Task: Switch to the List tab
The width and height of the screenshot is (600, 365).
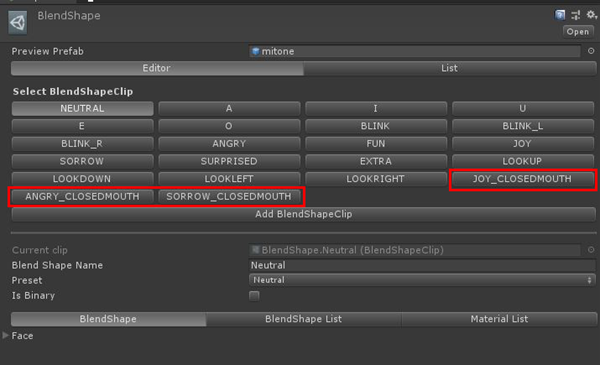Action: pyautogui.click(x=450, y=68)
